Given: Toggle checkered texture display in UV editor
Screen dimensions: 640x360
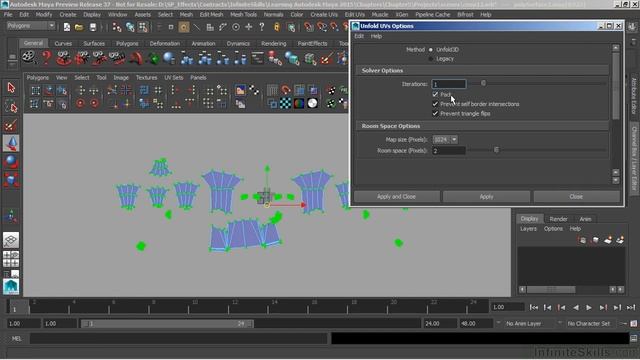Looking at the screenshot, I should pyautogui.click(x=285, y=103).
